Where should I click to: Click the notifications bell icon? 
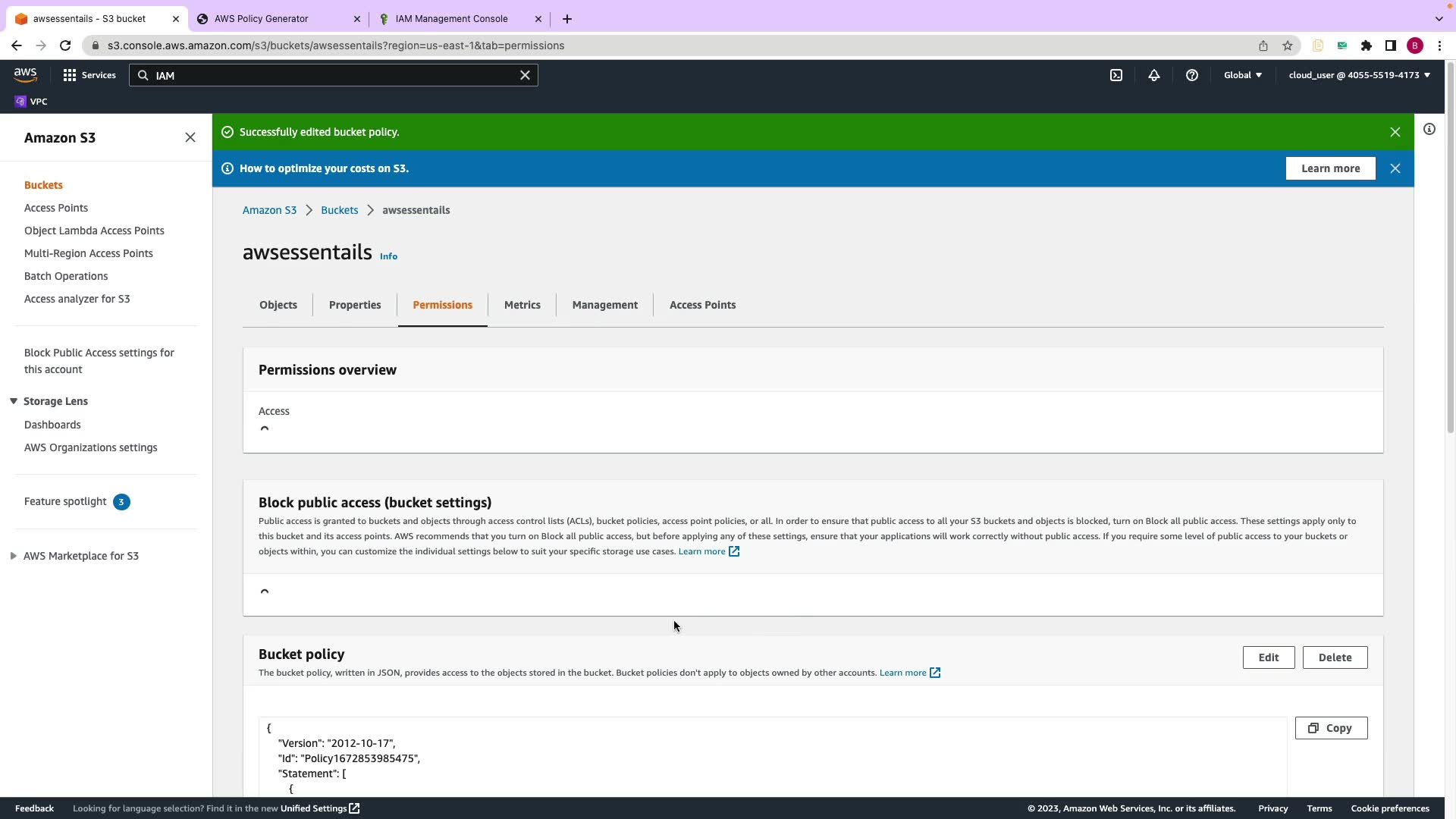(x=1153, y=75)
